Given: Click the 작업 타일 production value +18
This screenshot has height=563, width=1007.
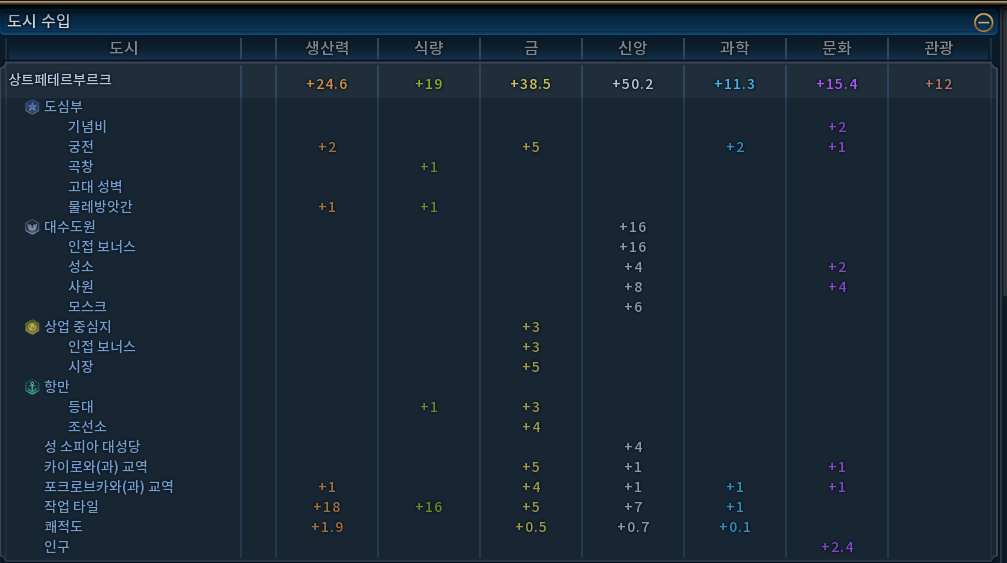Looking at the screenshot, I should (x=327, y=507).
